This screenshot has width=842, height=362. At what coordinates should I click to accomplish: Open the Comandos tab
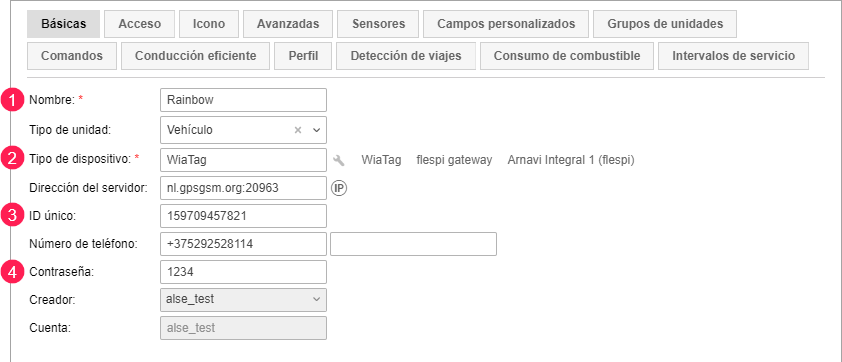click(72, 56)
